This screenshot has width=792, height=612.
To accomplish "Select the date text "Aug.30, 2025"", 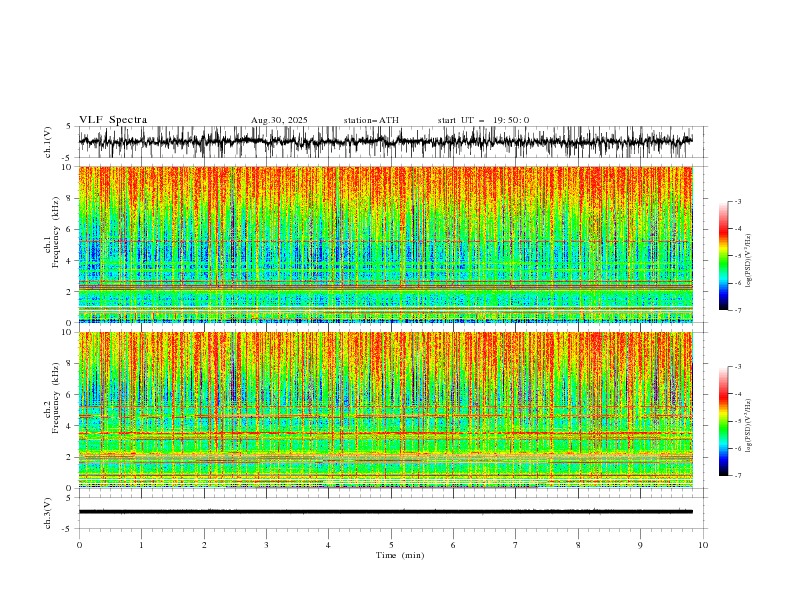I will click(x=279, y=120).
